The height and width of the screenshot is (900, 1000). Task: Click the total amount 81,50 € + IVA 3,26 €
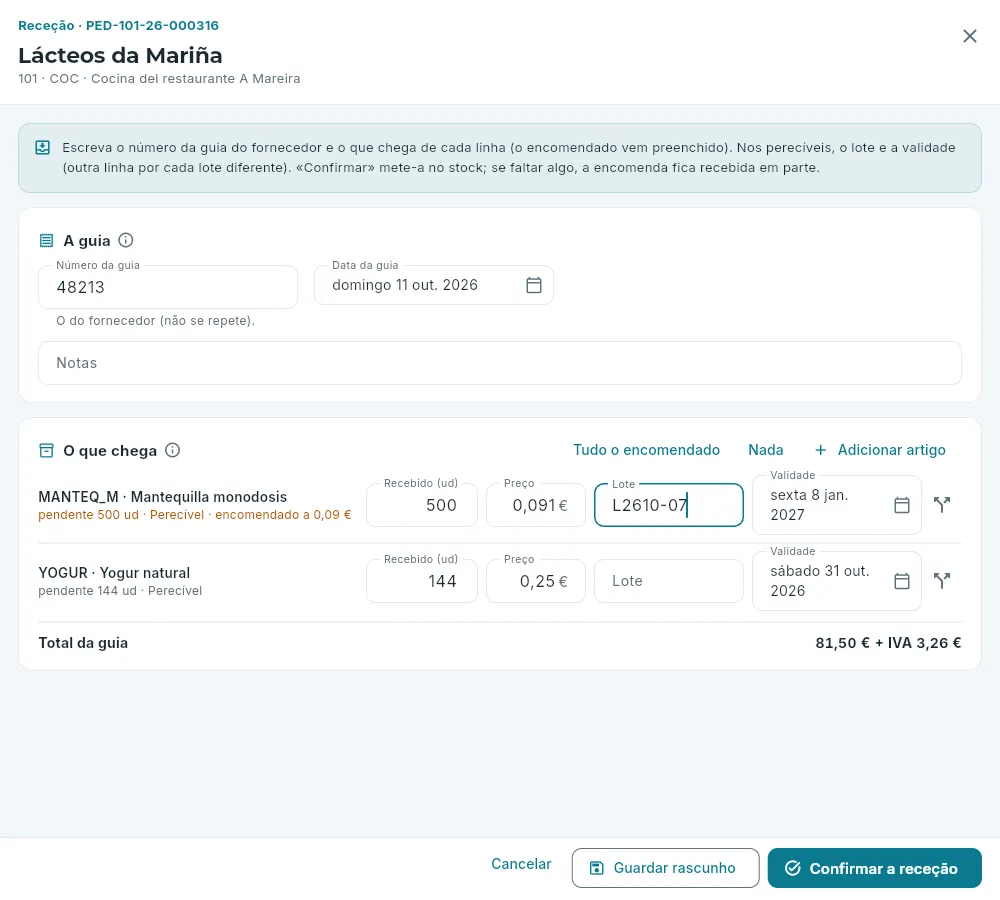pyautogui.click(x=888, y=643)
